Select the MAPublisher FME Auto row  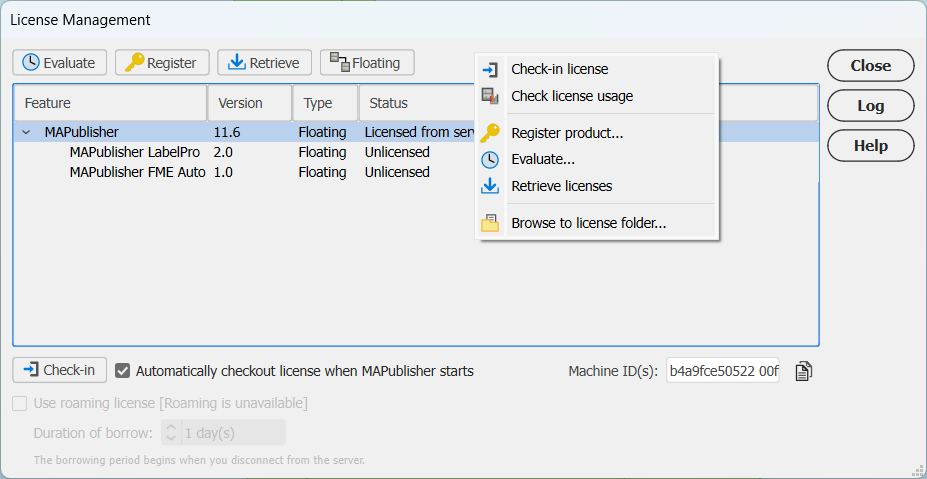pos(416,172)
